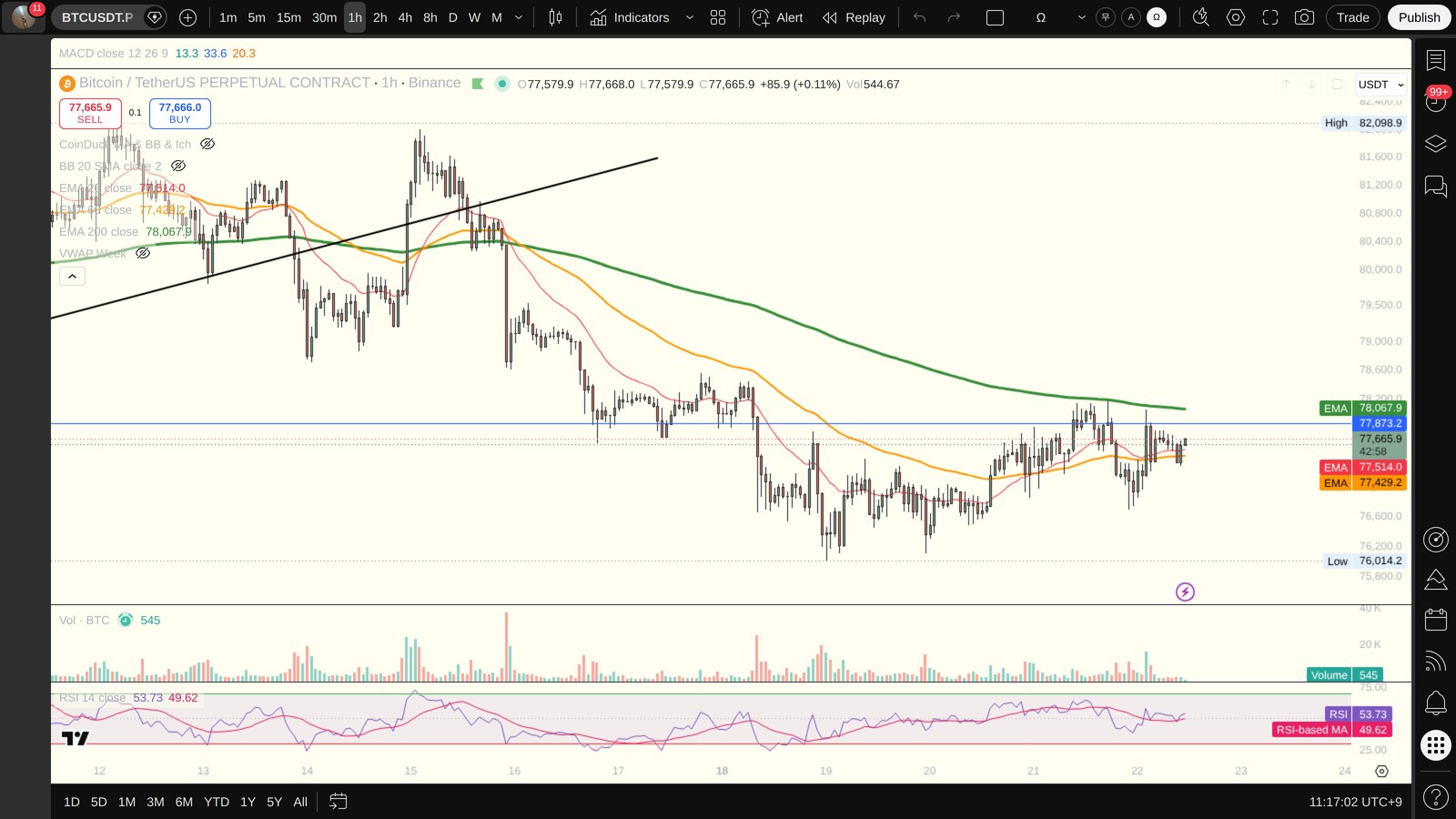
Task: Click the EMA 200 close legend entry
Action: tap(126, 232)
